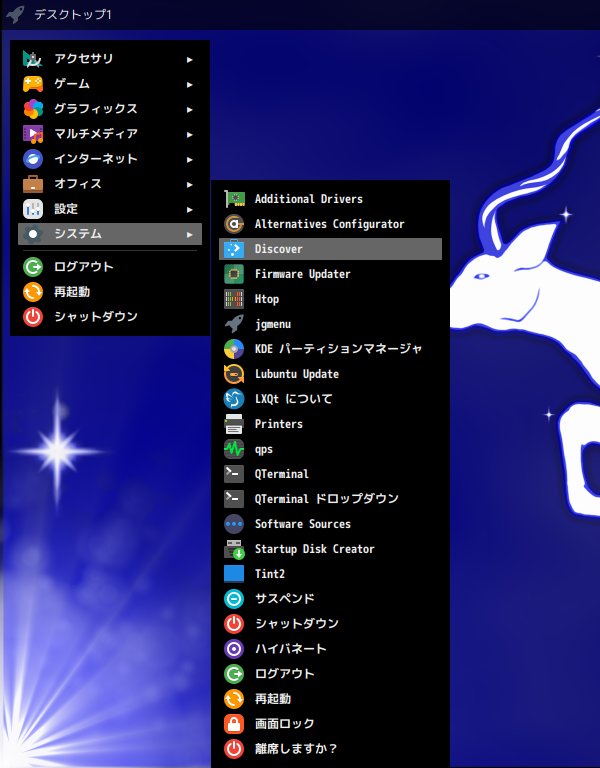Click the ゲーム gamepad icon
Screen dimensions: 600x768
(33, 84)
